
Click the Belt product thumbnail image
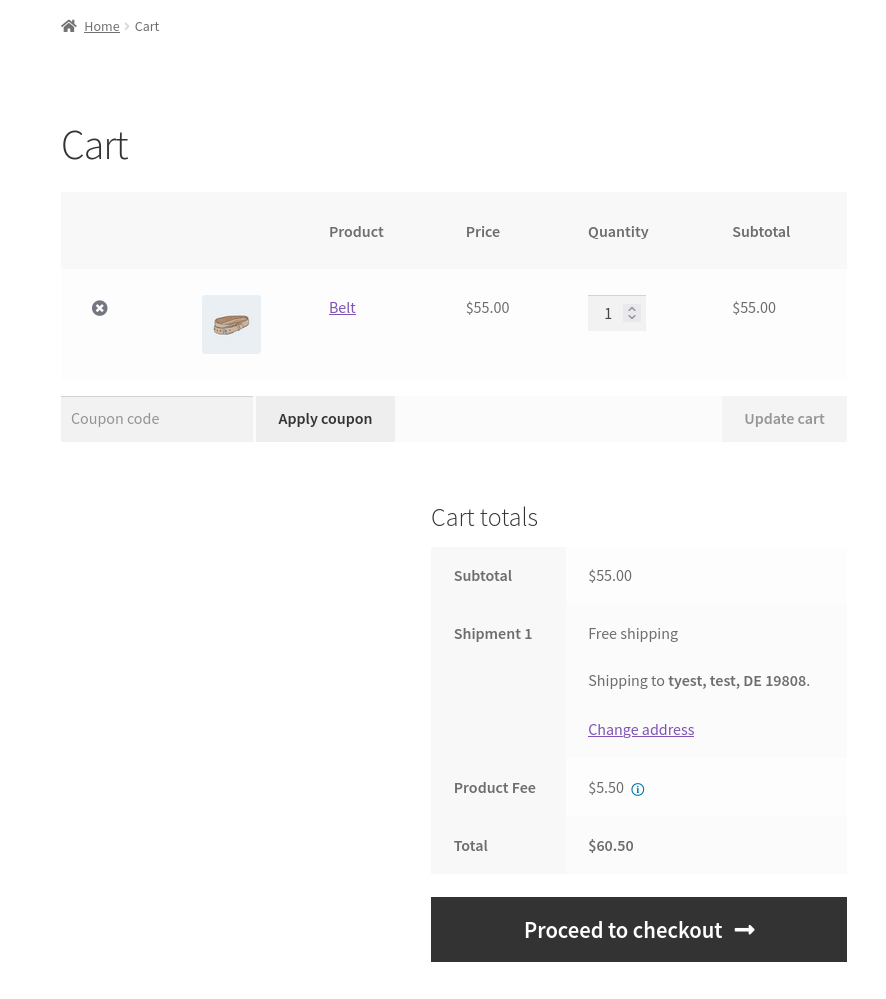[231, 324]
